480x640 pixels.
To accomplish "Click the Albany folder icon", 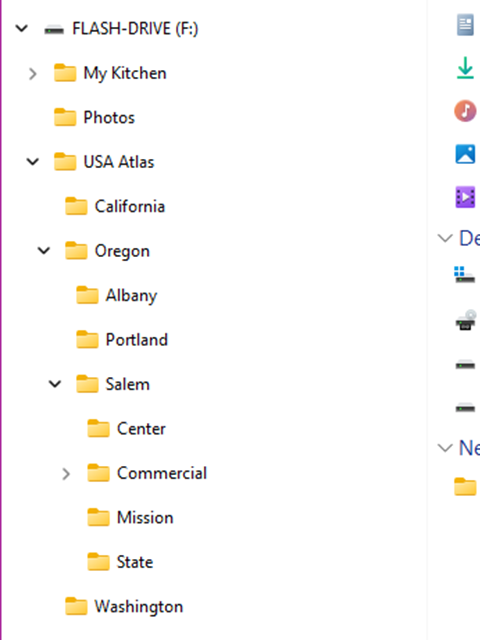I will pyautogui.click(x=87, y=295).
